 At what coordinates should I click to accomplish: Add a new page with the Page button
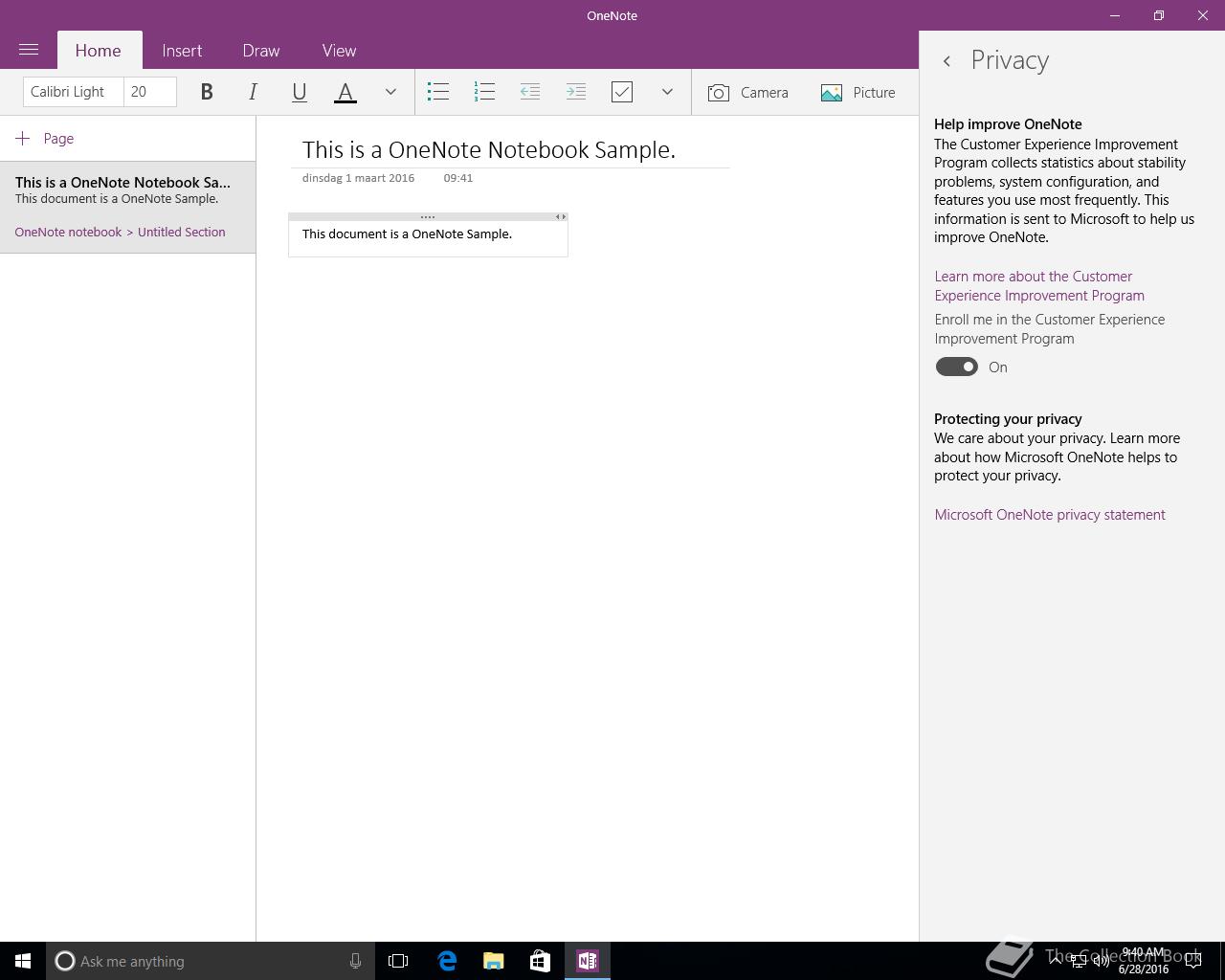click(x=45, y=139)
